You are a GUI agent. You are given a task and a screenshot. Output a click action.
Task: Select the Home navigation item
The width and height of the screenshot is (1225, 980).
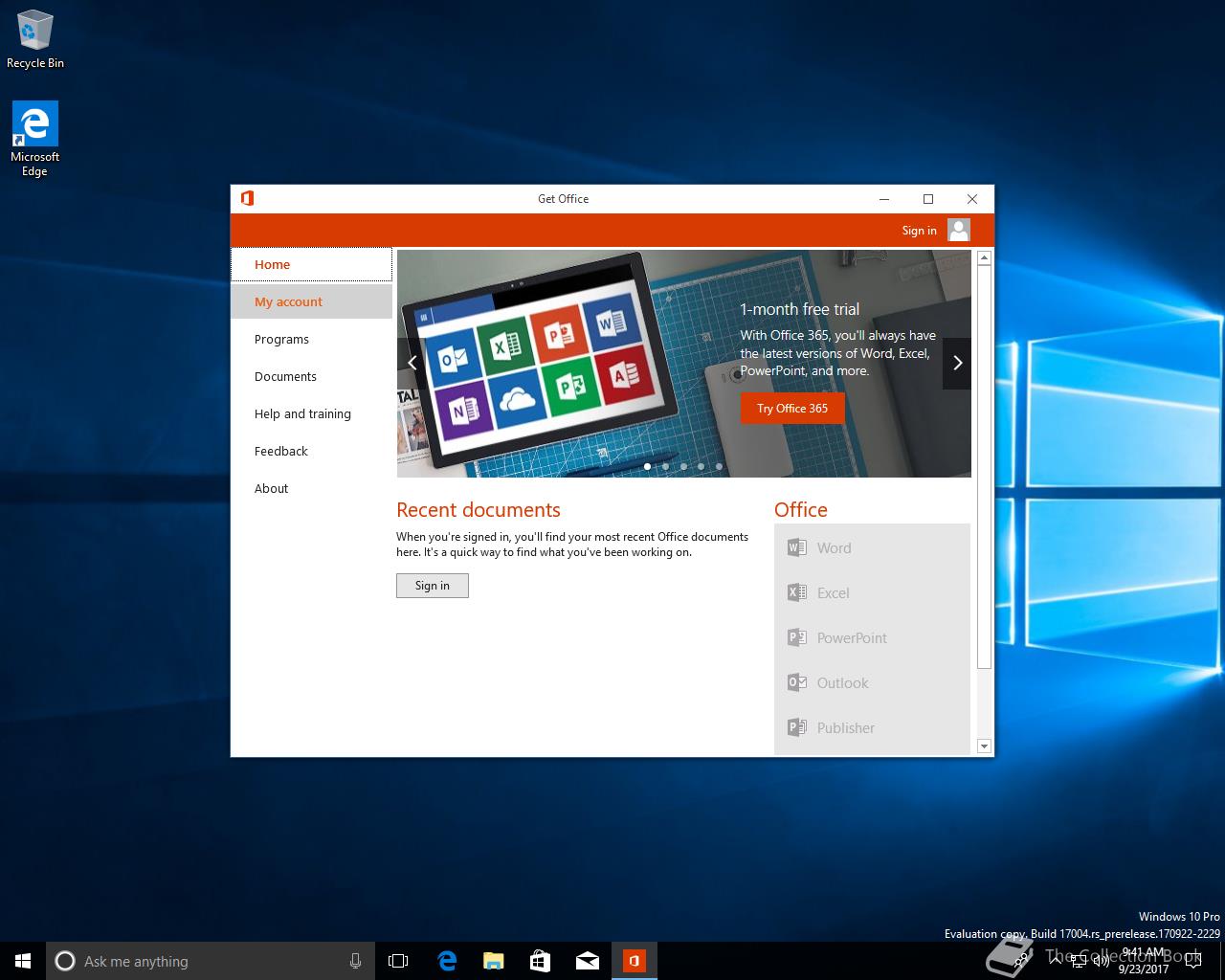click(311, 264)
